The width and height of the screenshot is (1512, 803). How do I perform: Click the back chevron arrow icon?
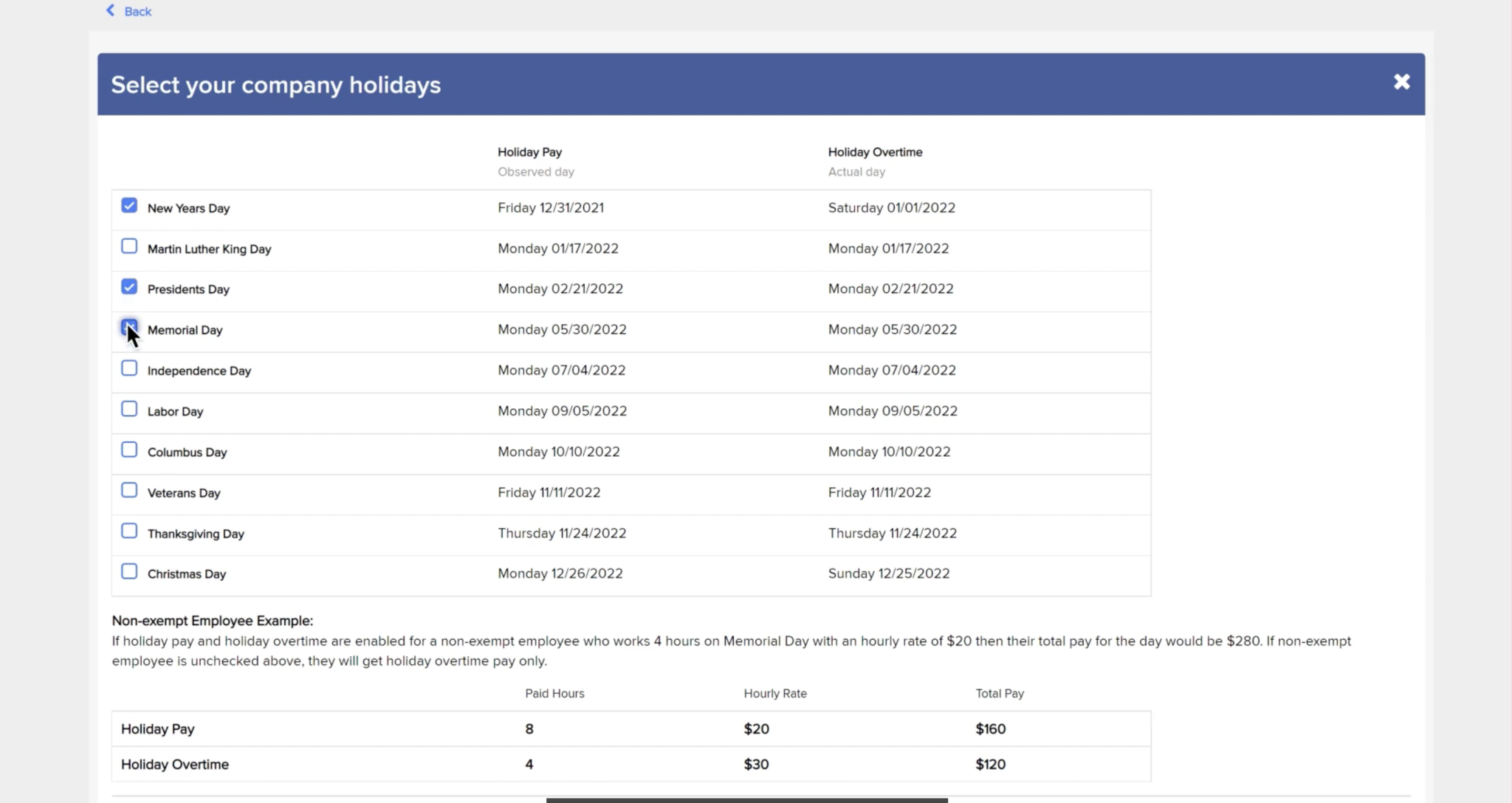point(111,10)
